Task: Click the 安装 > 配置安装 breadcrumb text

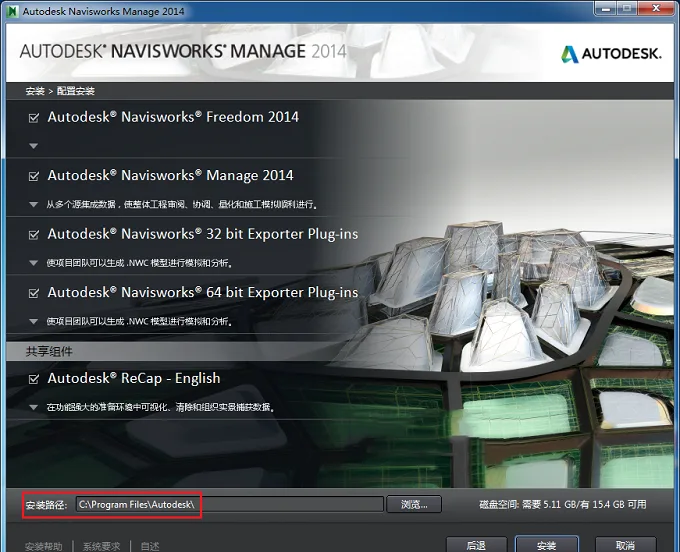Action: click(x=60, y=91)
